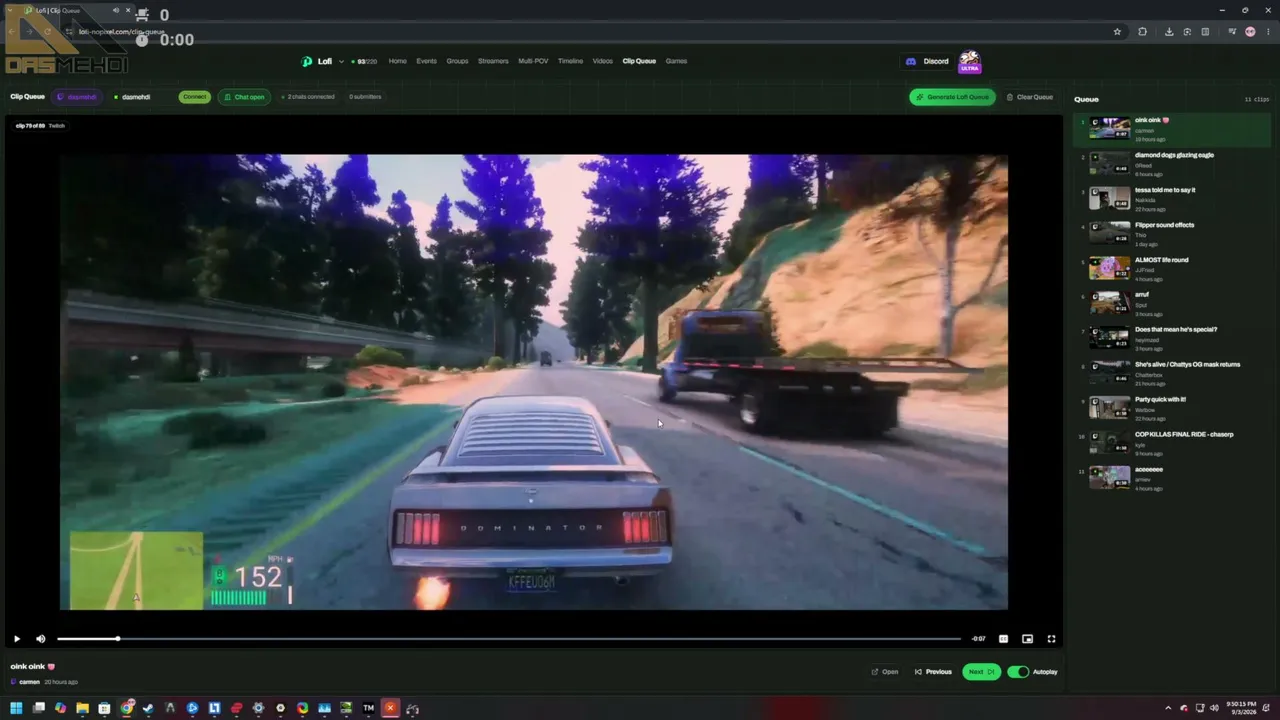Open the ULTRA profile avatar
1280x720 pixels.
point(969,62)
